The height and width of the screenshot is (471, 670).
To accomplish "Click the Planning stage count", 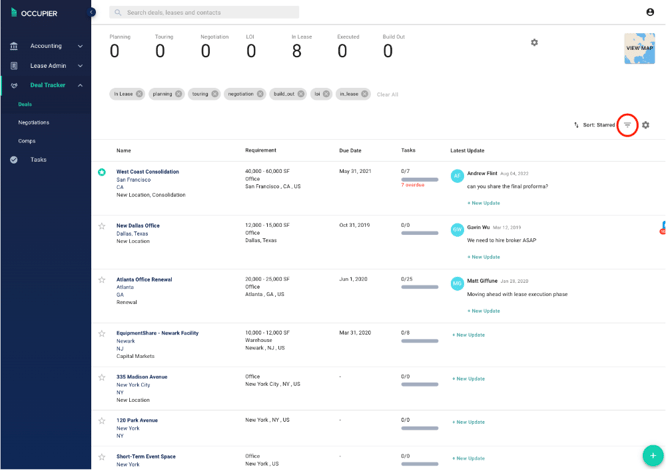I will (x=115, y=51).
